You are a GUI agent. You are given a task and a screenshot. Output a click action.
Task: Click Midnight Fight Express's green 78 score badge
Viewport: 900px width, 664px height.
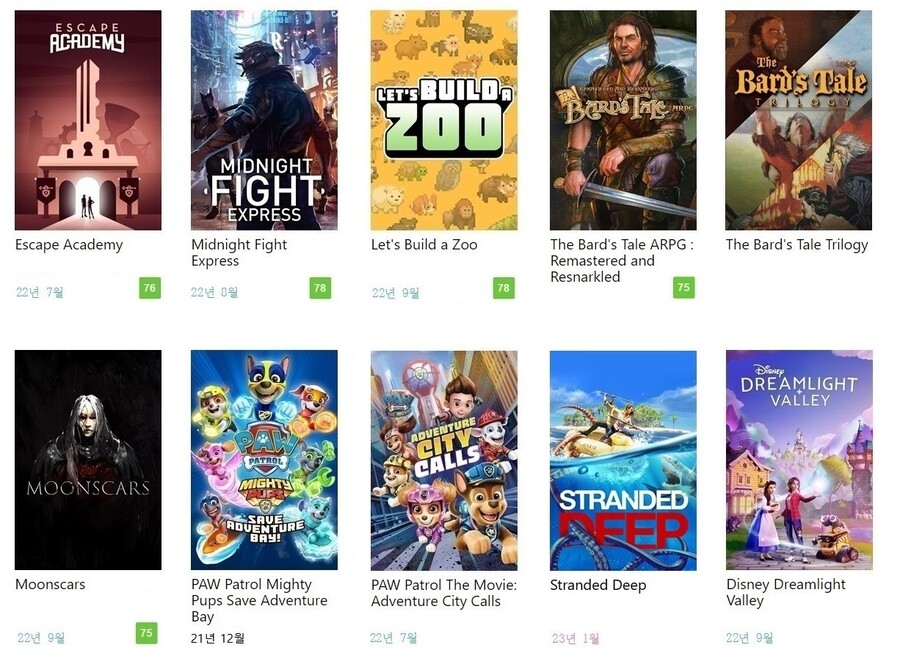coord(320,288)
